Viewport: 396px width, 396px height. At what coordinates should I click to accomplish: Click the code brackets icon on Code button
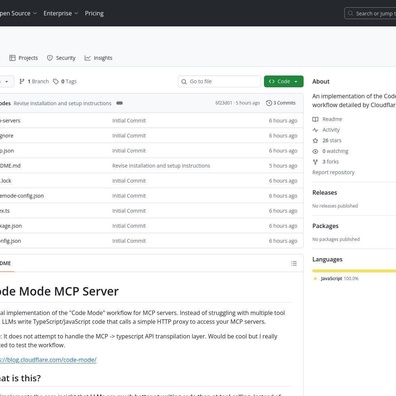pyautogui.click(x=272, y=81)
